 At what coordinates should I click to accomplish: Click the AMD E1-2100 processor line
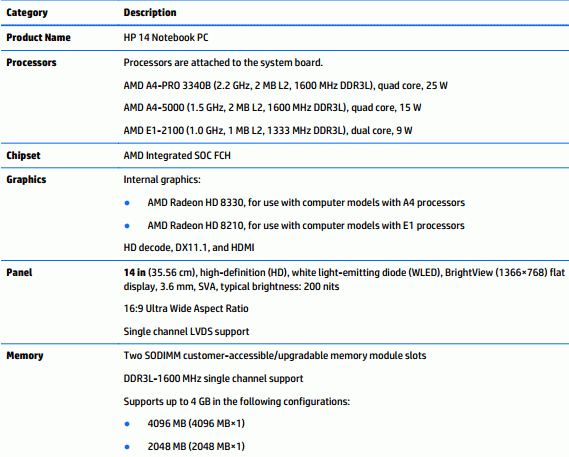coord(268,130)
